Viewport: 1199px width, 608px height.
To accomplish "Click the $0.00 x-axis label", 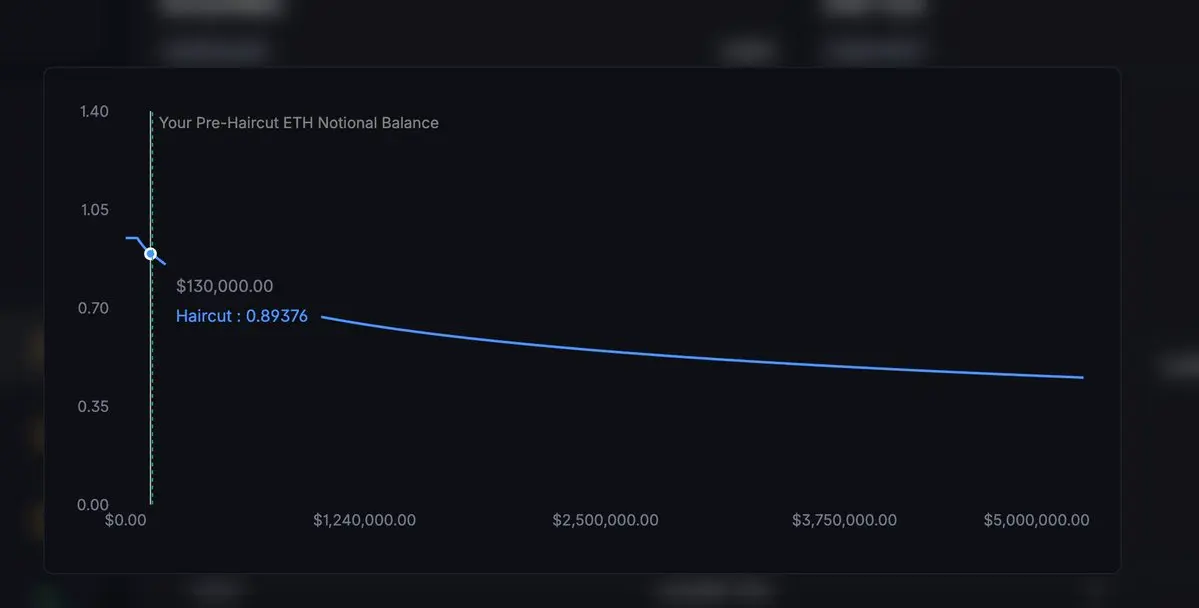I will pyautogui.click(x=125, y=520).
